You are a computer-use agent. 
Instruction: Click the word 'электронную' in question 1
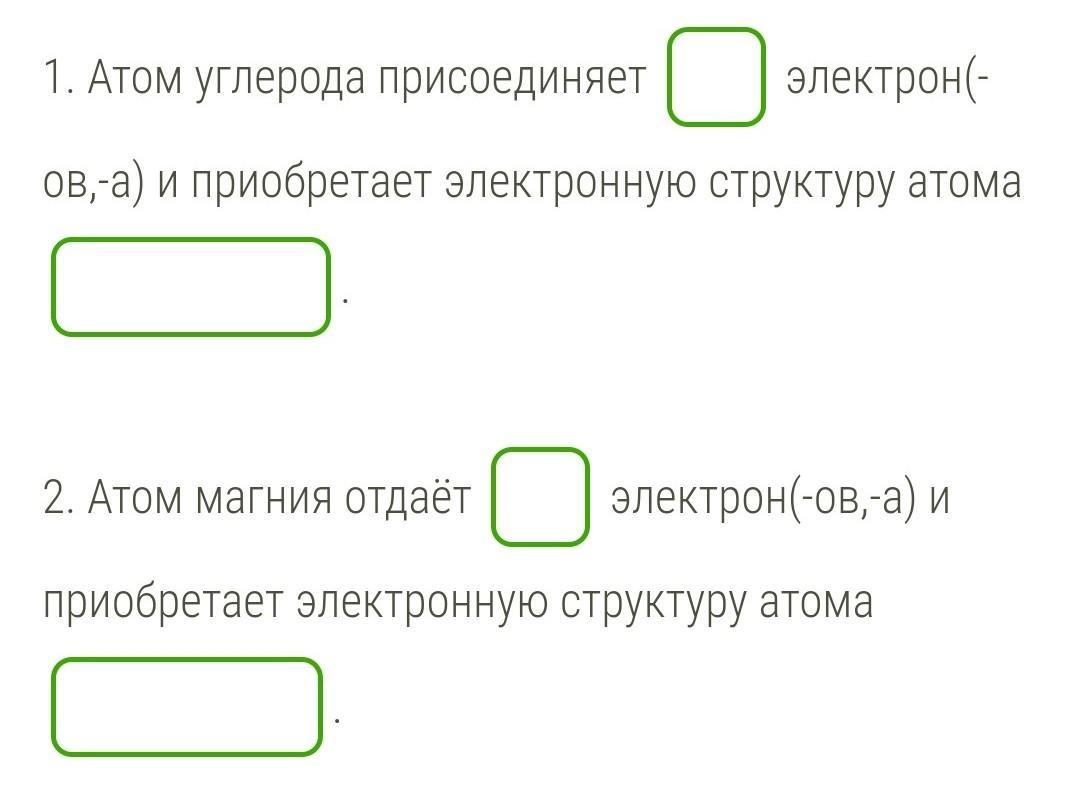click(x=570, y=184)
